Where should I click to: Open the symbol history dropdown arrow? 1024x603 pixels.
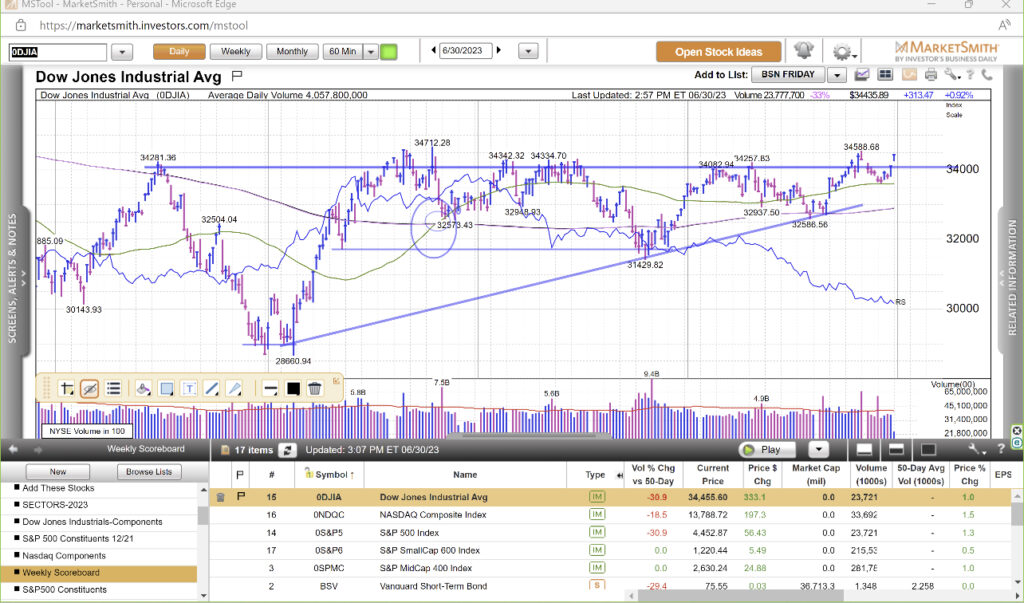coord(123,51)
